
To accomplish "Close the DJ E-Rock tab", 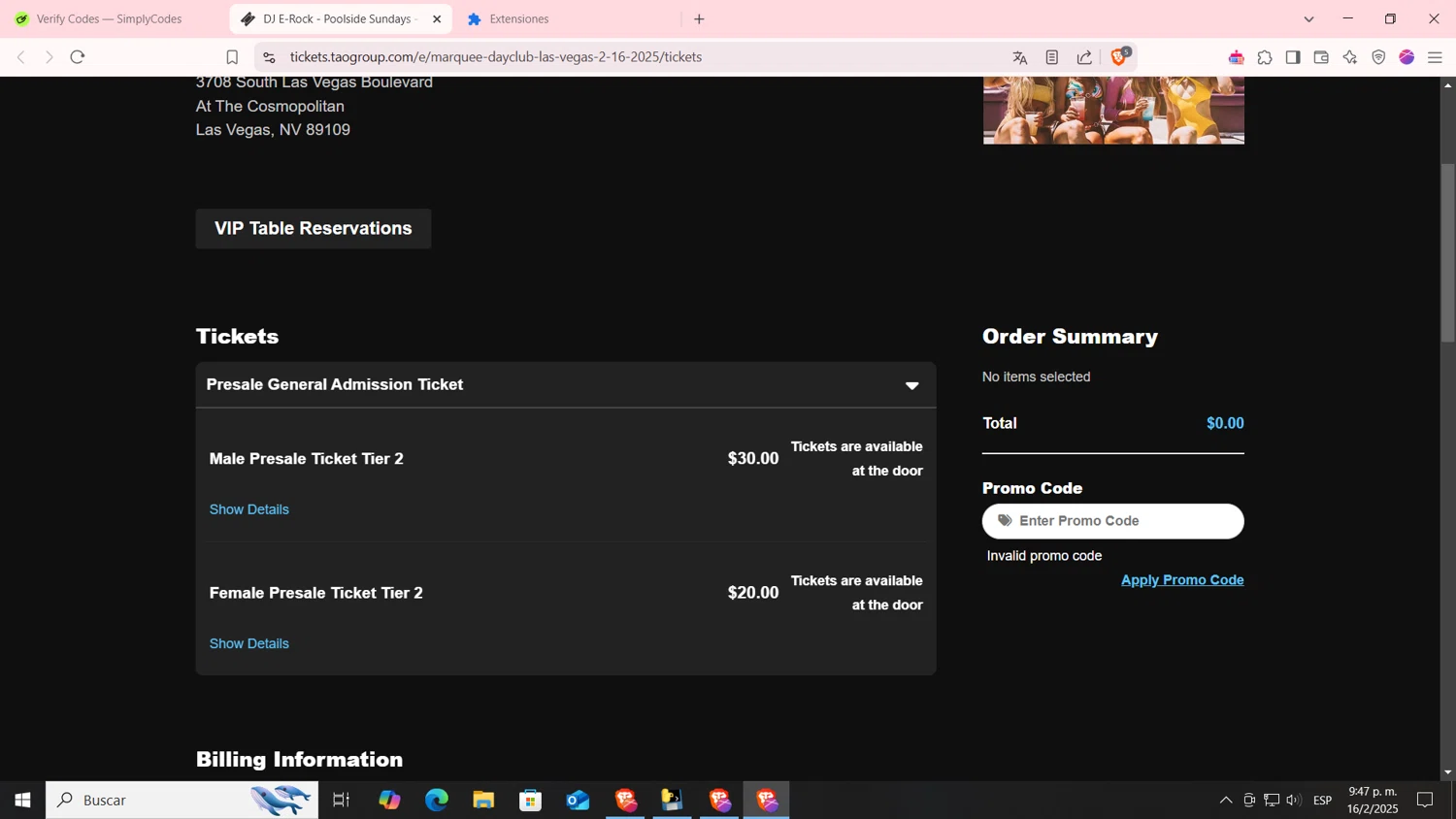I will (437, 18).
